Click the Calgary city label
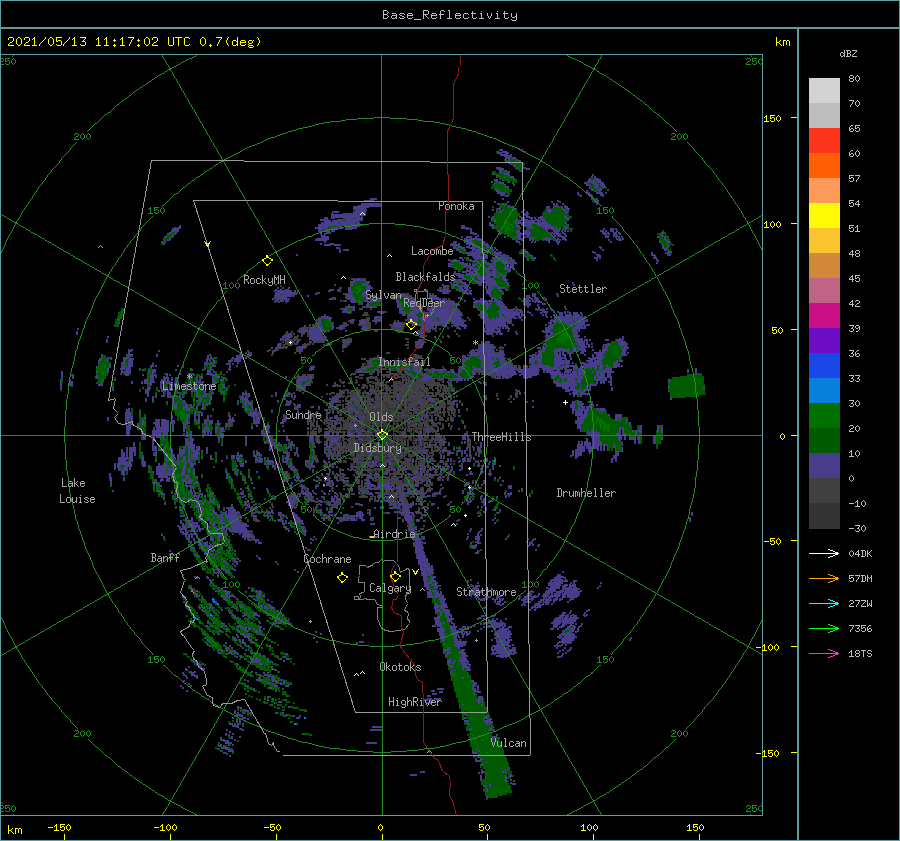 click(390, 588)
